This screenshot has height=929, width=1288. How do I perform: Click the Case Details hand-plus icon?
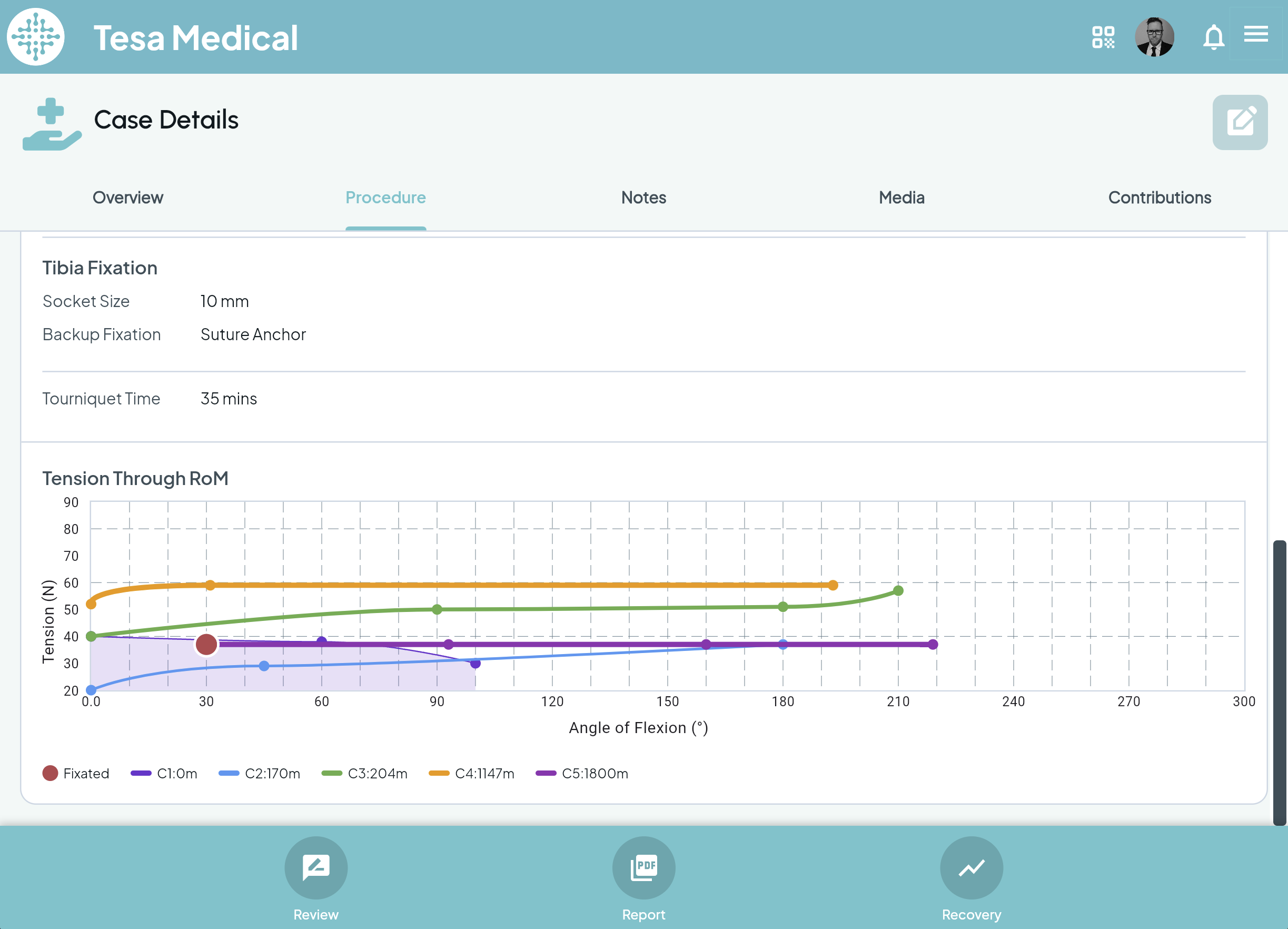(52, 124)
